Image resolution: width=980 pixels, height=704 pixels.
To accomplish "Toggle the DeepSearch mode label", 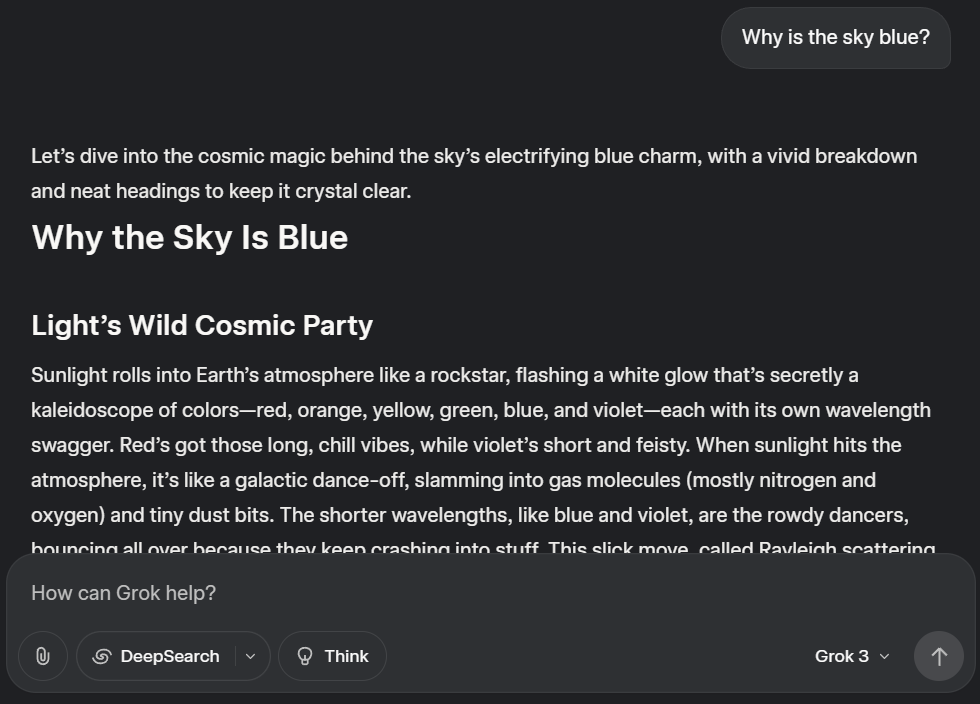I will (x=169, y=656).
